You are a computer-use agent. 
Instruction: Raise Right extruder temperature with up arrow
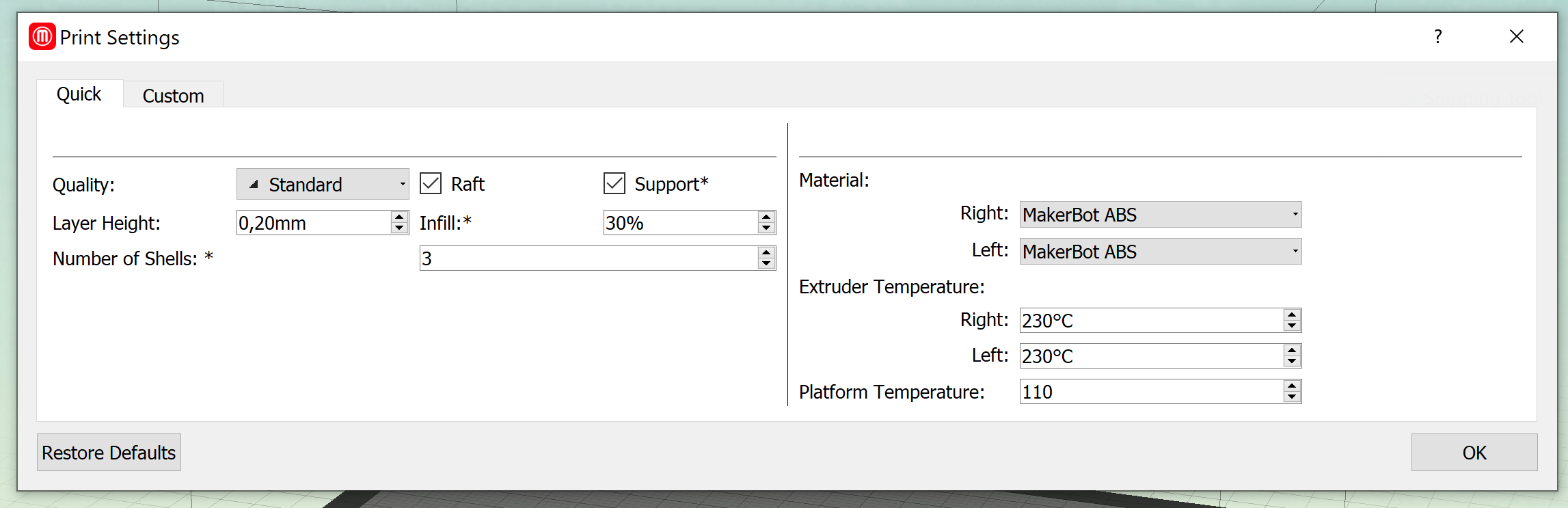(x=1291, y=315)
